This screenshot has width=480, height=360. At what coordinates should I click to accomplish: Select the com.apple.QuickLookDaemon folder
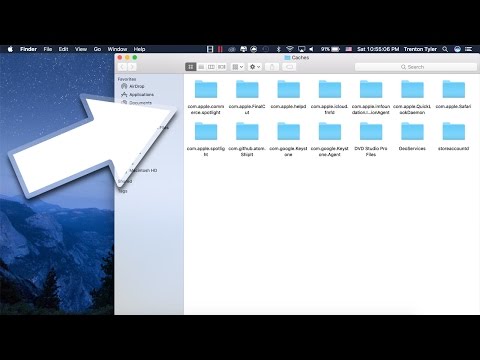(412, 97)
